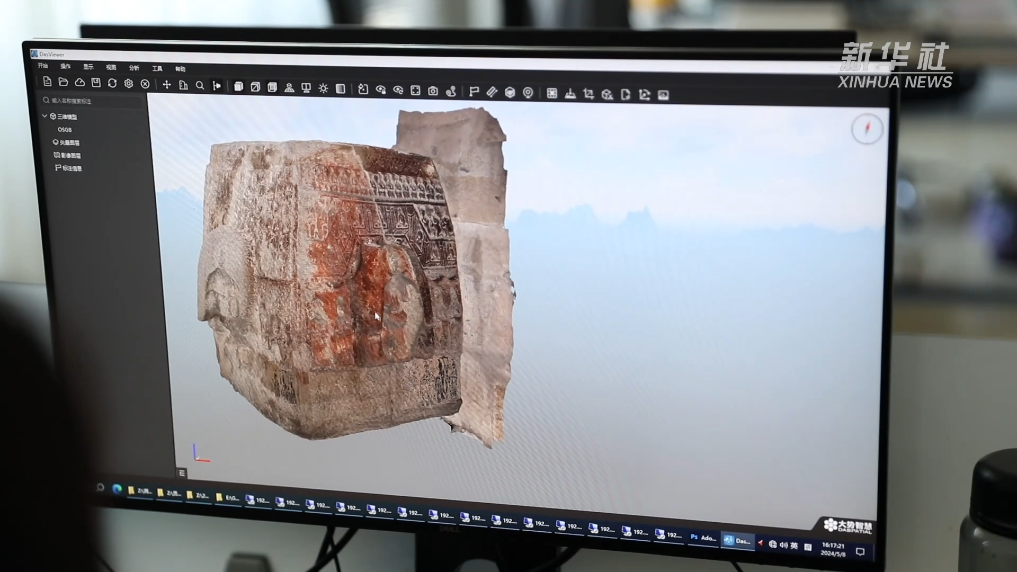The width and height of the screenshot is (1017, 572).
Task: Click the compass to reset north
Action: [867, 129]
